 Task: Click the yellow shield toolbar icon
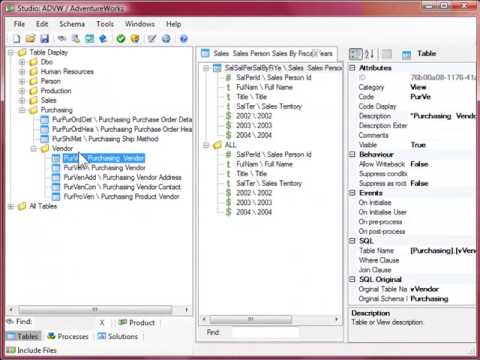click(135, 39)
